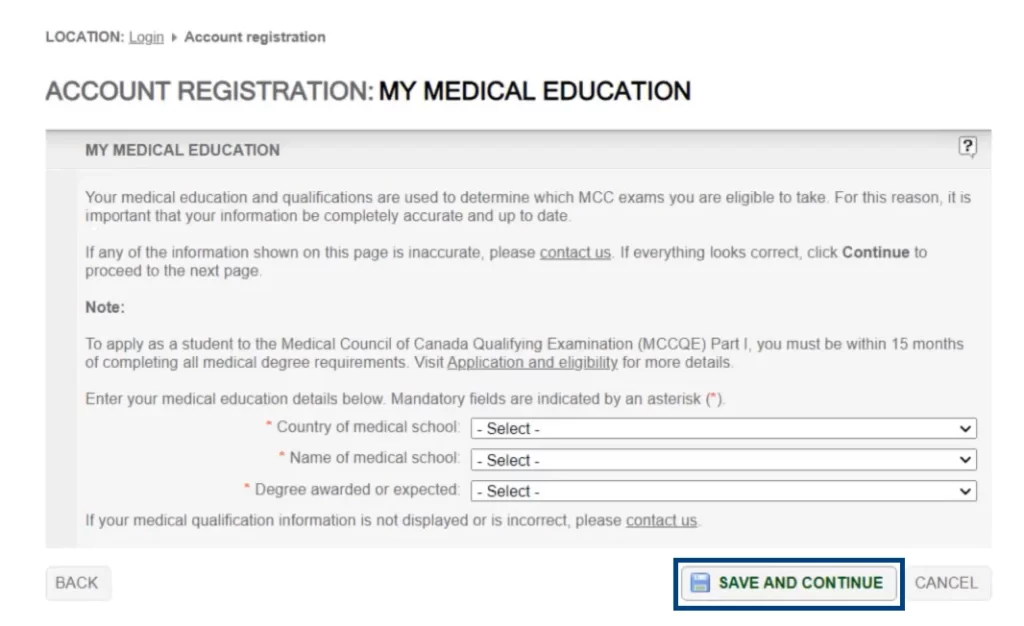
Task: Click the breadcrumb arrow separator icon
Action: [174, 38]
